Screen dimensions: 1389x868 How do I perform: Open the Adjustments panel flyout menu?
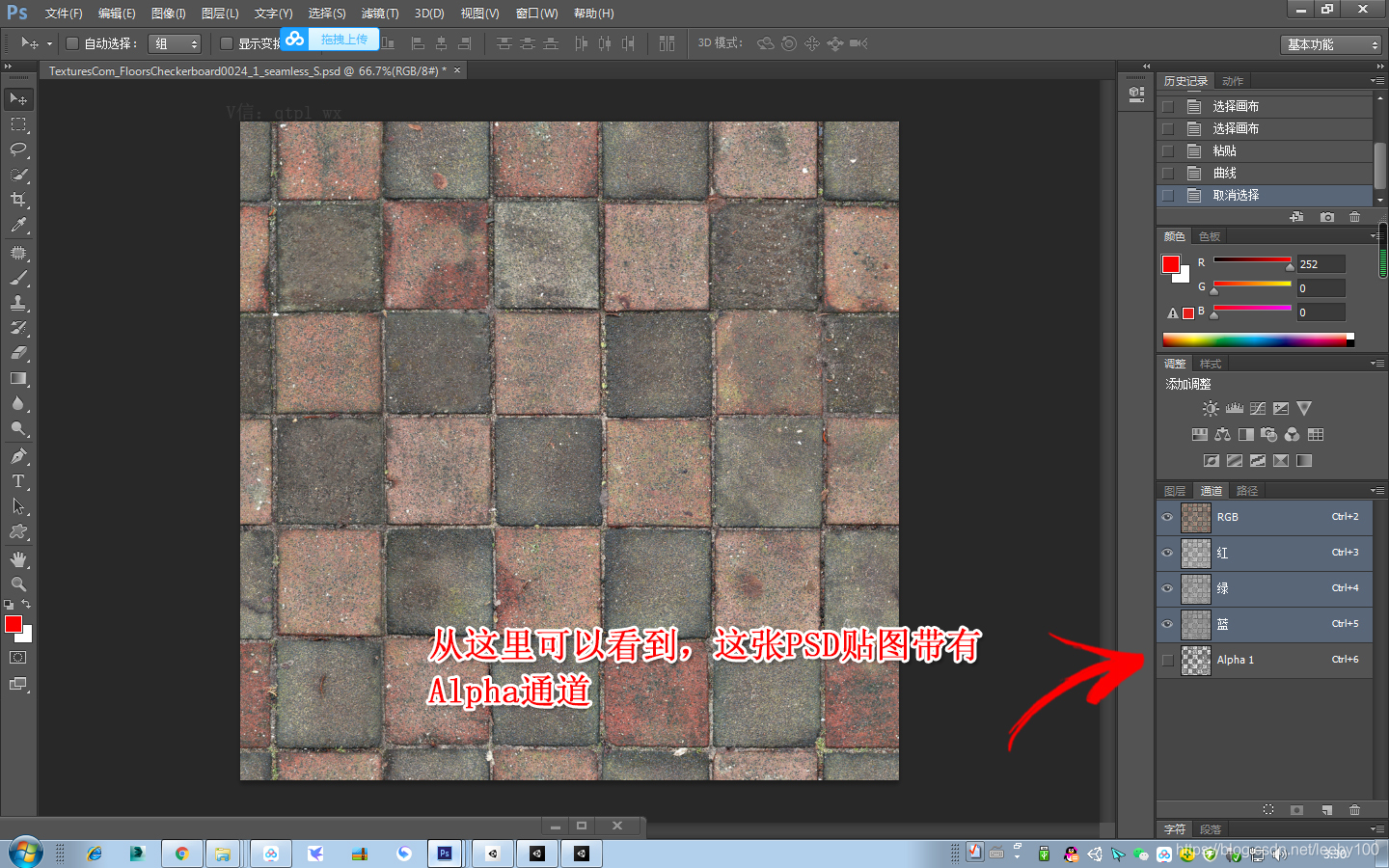(1377, 364)
